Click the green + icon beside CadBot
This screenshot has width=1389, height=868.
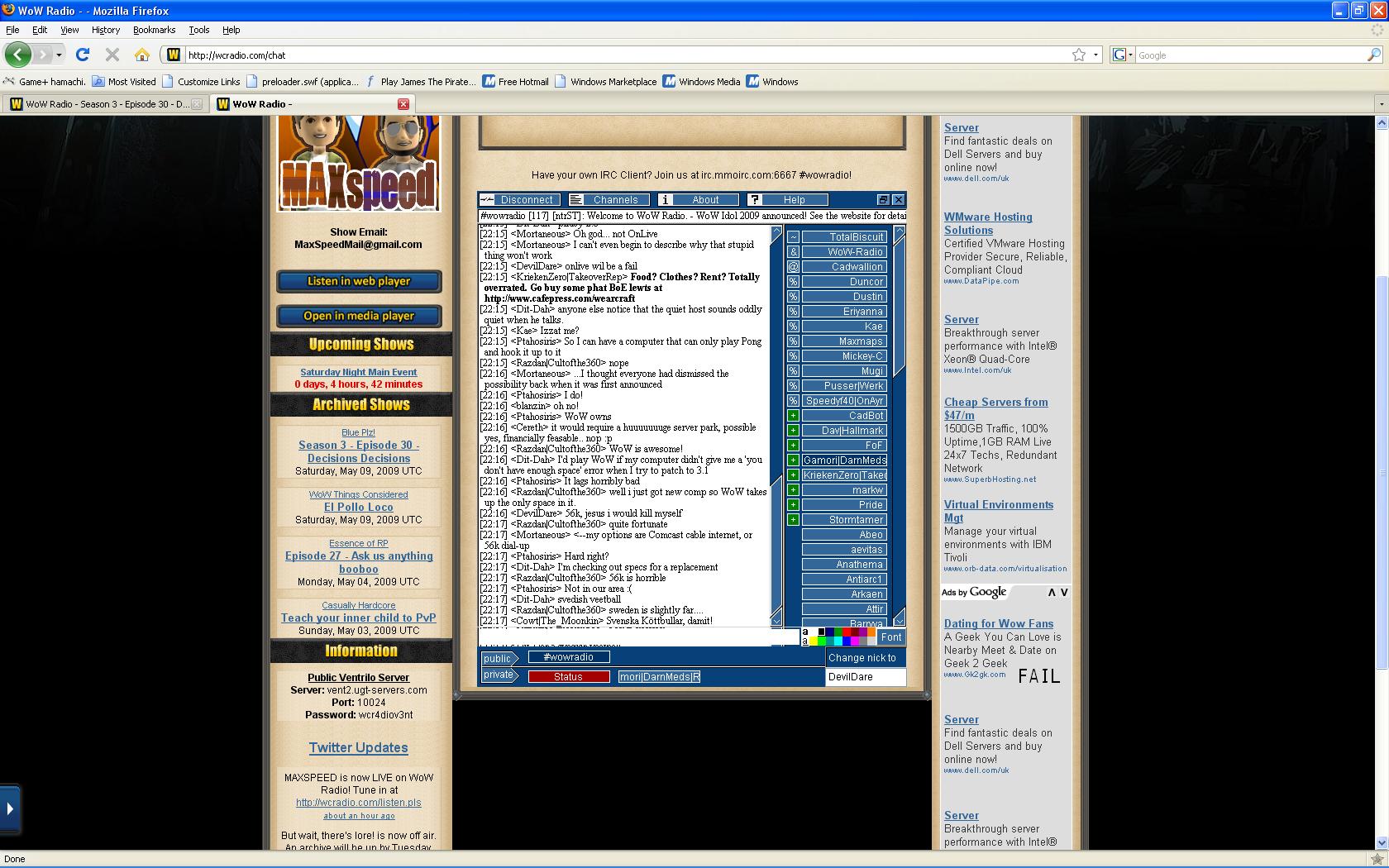tap(793, 416)
